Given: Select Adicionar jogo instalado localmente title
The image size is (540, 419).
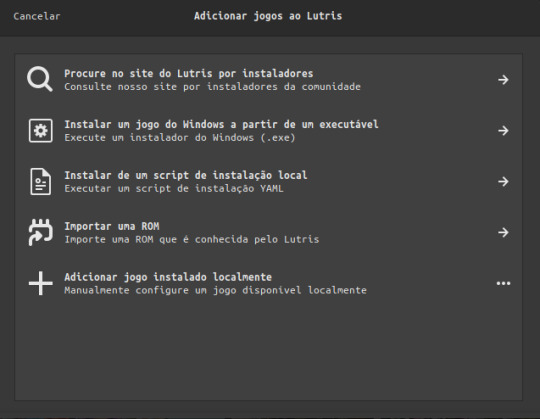Looking at the screenshot, I should click(168, 277).
